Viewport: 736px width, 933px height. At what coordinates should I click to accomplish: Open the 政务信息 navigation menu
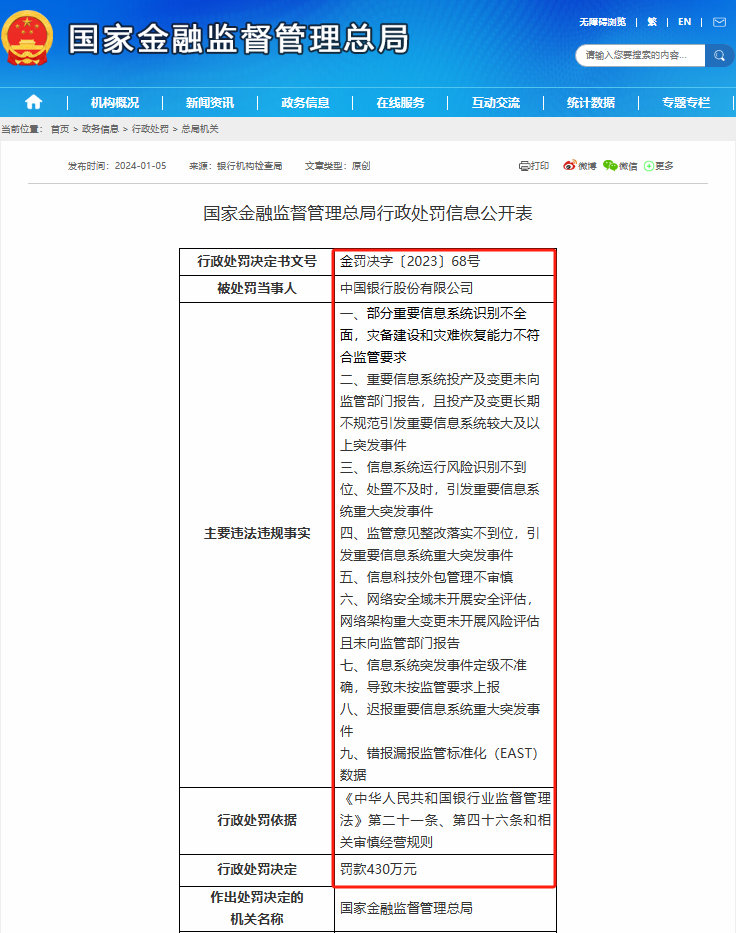305,102
